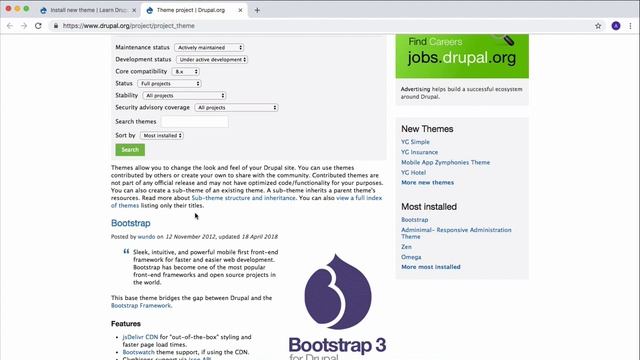Click the macOS green maximize button
This screenshot has height=360, width=640.
(x=26, y=9)
